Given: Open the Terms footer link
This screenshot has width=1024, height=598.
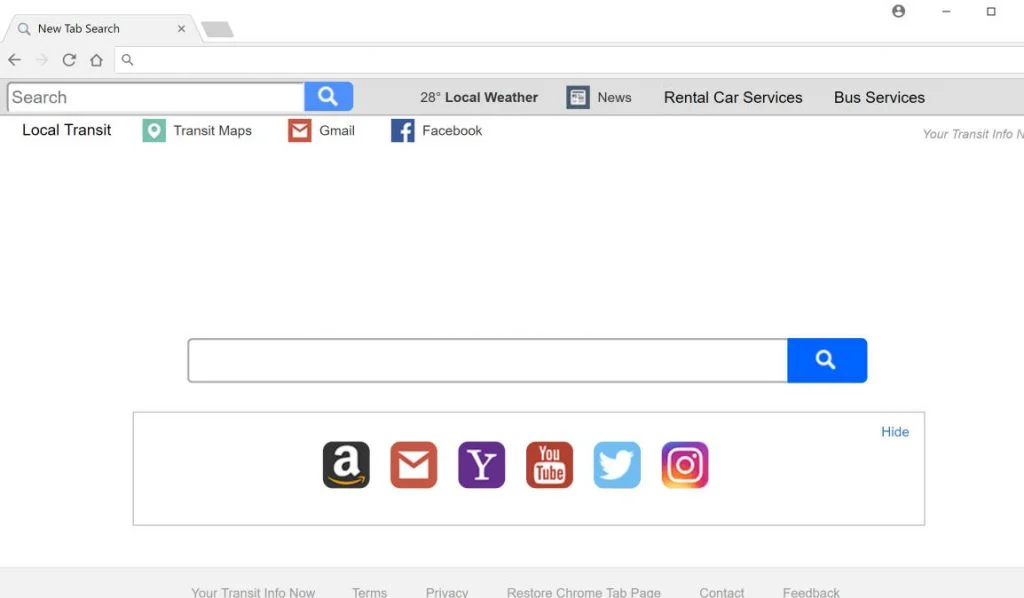Looking at the screenshot, I should tap(370, 592).
